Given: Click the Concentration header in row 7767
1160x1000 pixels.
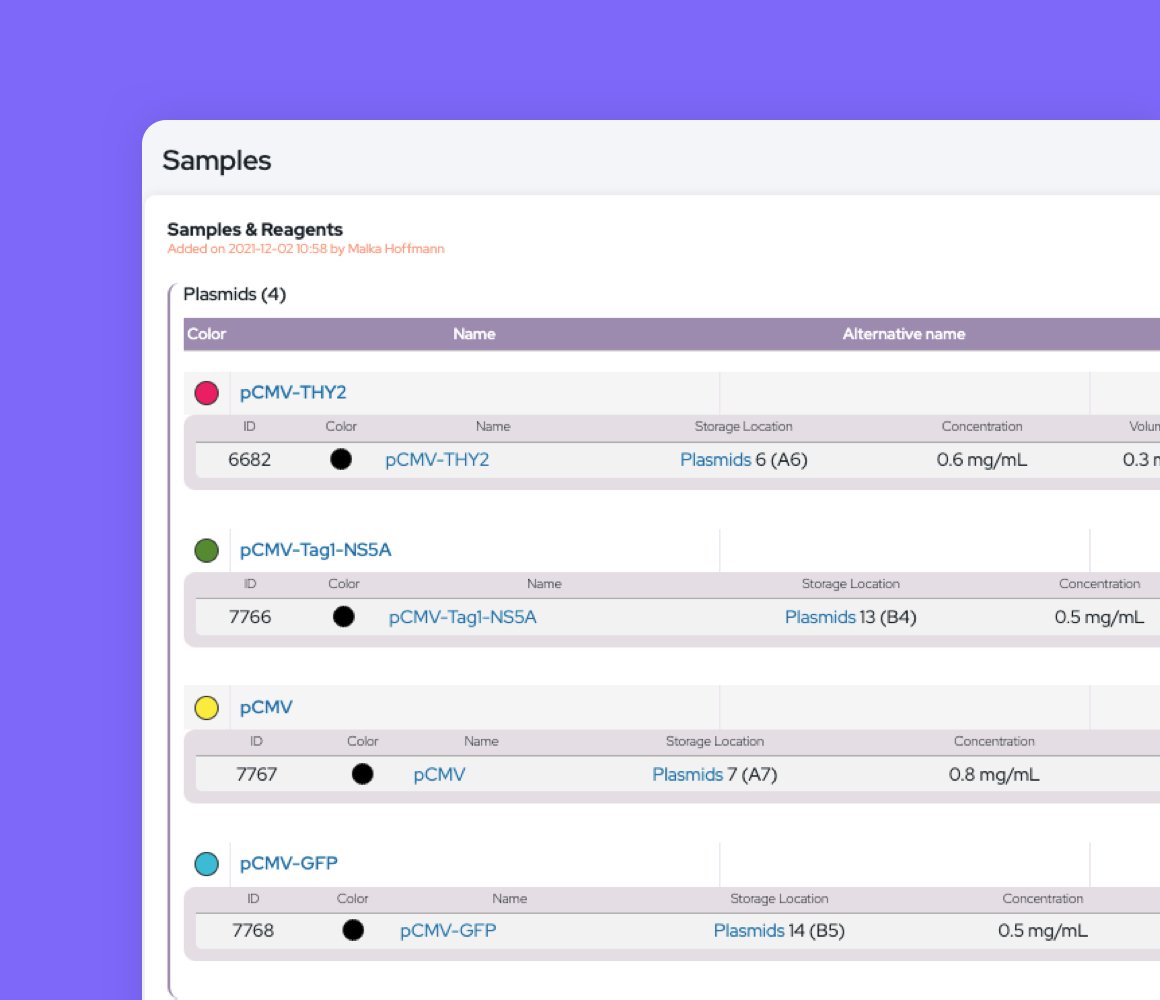Looking at the screenshot, I should tap(995, 741).
